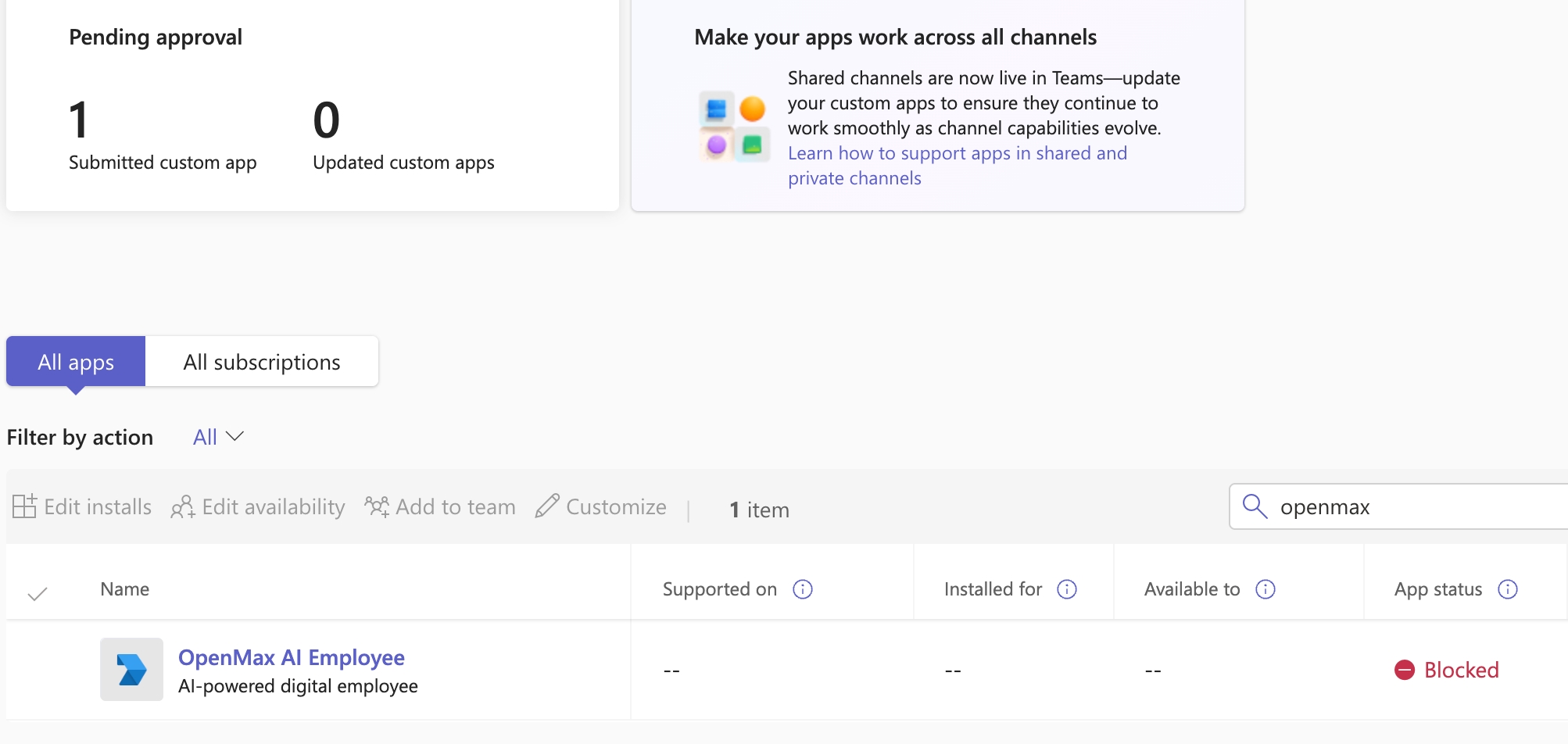Click the Blocked status text
This screenshot has width=1568, height=744.
click(x=1462, y=670)
